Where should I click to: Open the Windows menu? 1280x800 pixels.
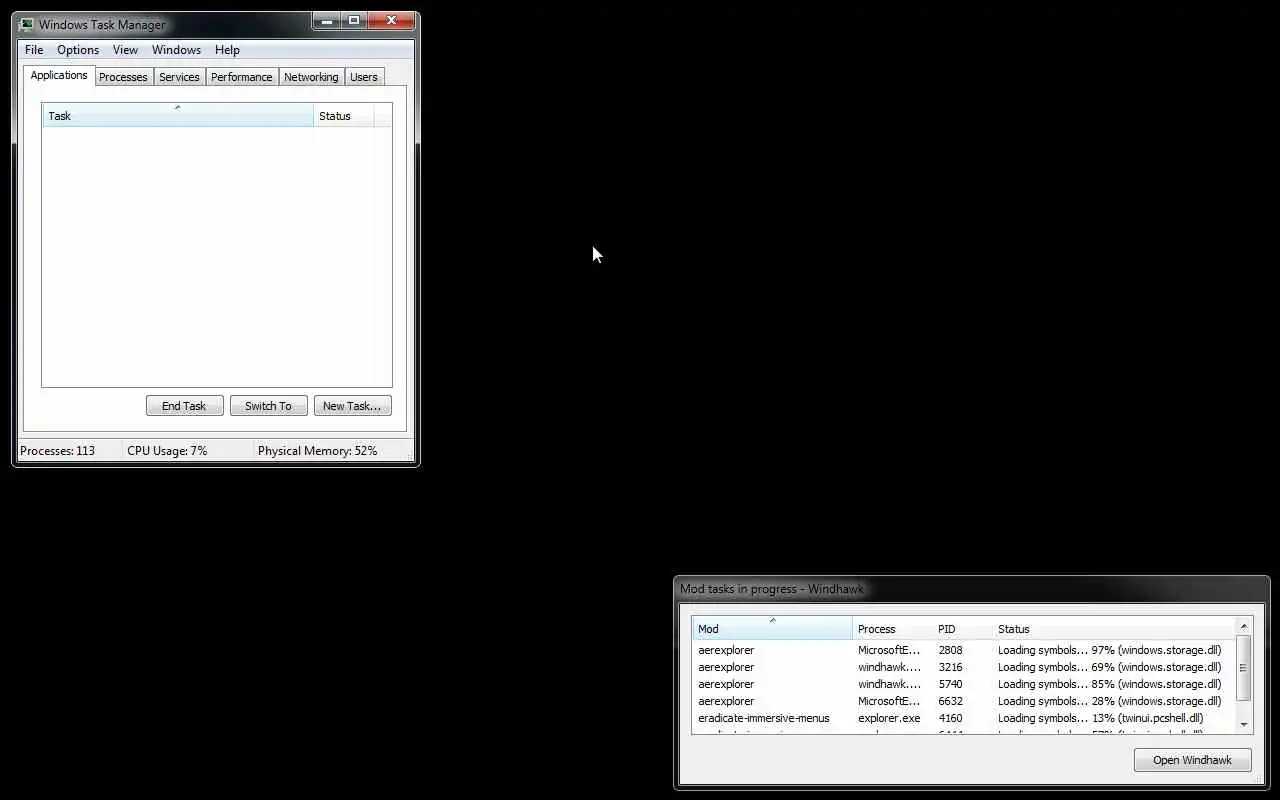176,50
